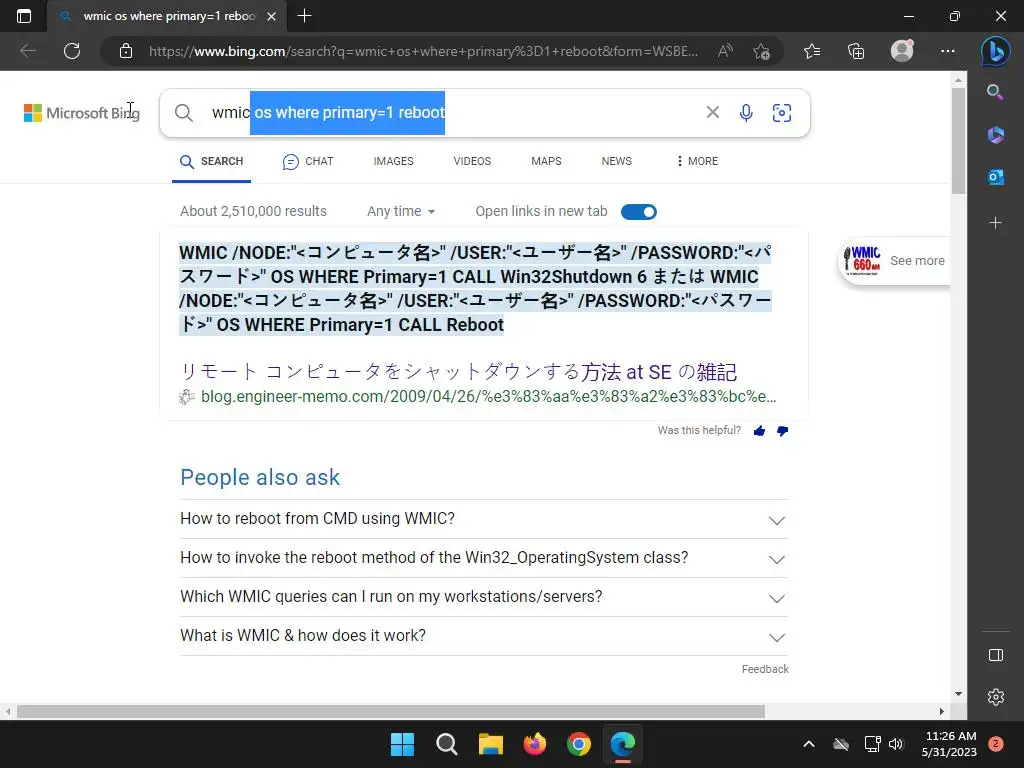1024x768 pixels.
Task: Click the vertical scrollbar thumb
Action: (958, 140)
